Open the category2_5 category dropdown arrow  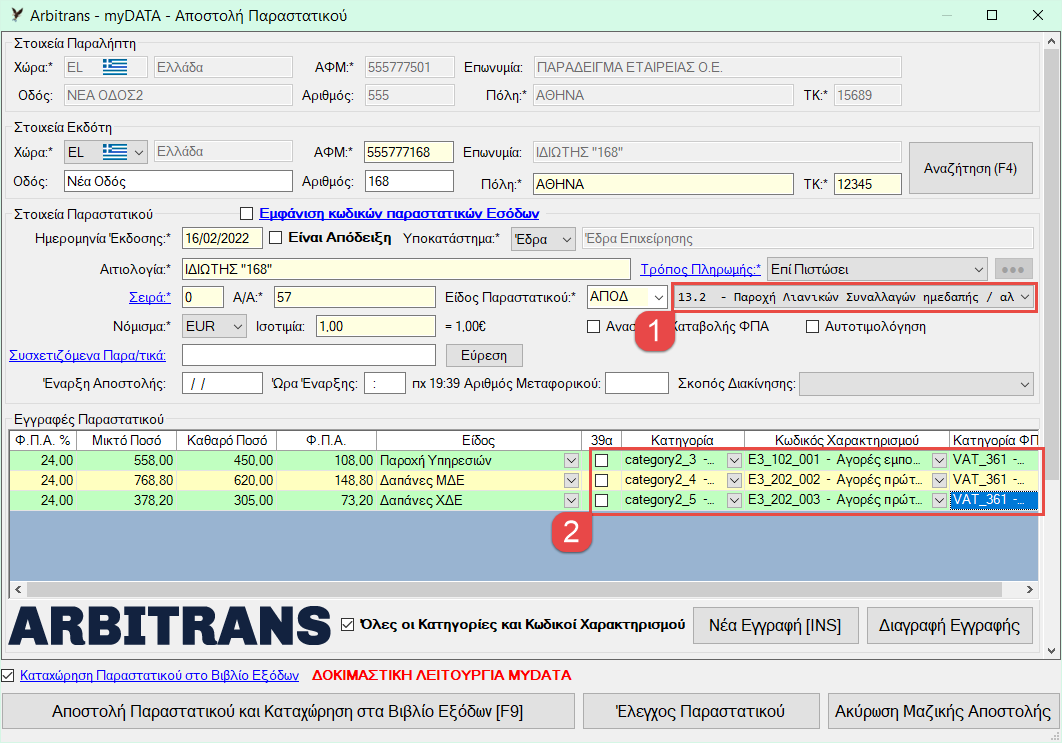pyautogui.click(x=734, y=501)
